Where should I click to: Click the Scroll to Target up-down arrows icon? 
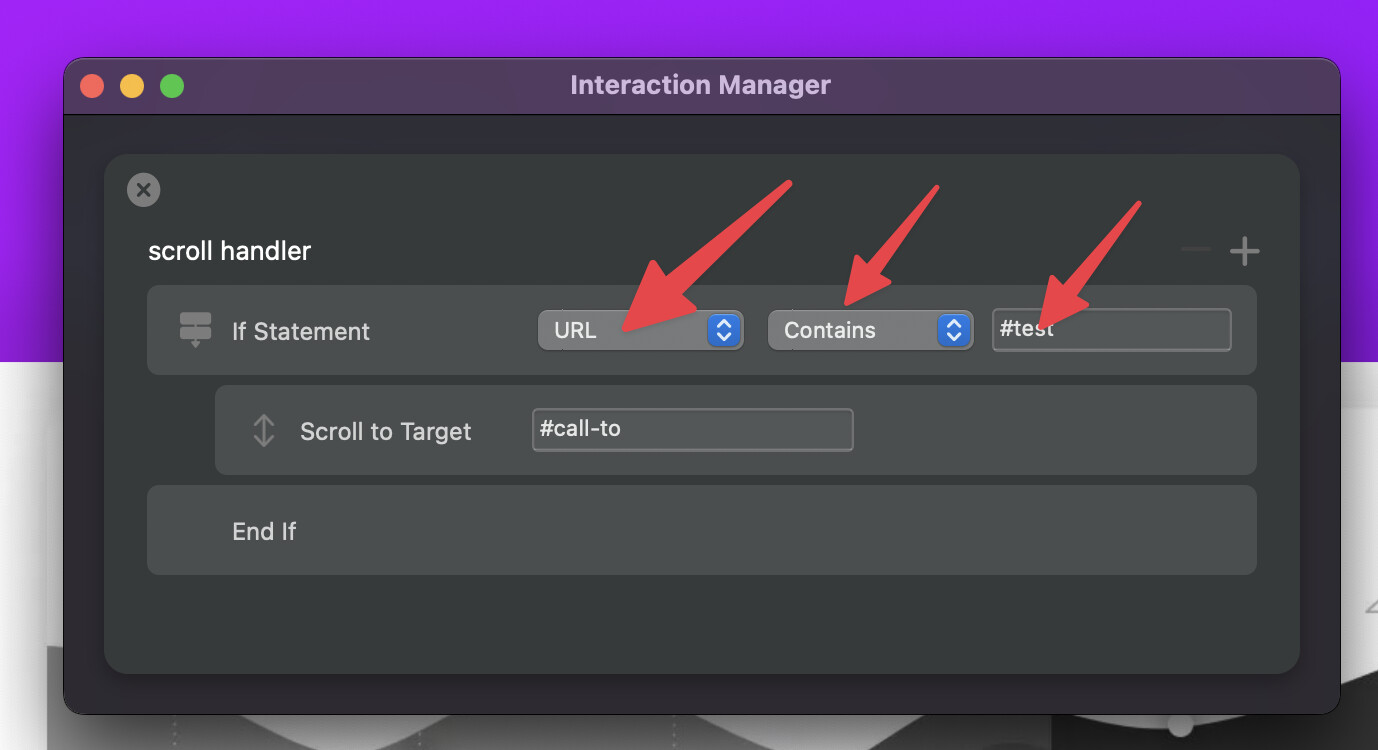(x=263, y=431)
